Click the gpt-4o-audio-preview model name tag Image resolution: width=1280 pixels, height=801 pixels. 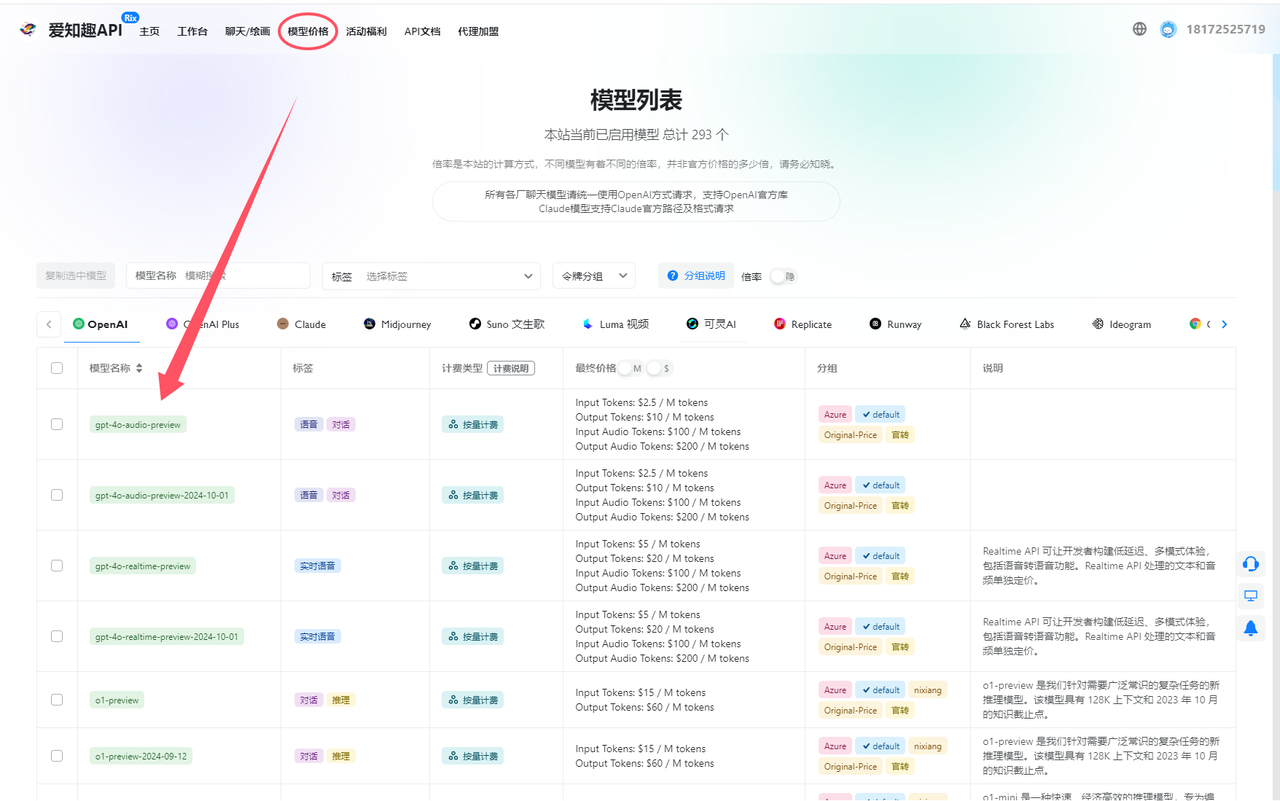click(x=138, y=424)
